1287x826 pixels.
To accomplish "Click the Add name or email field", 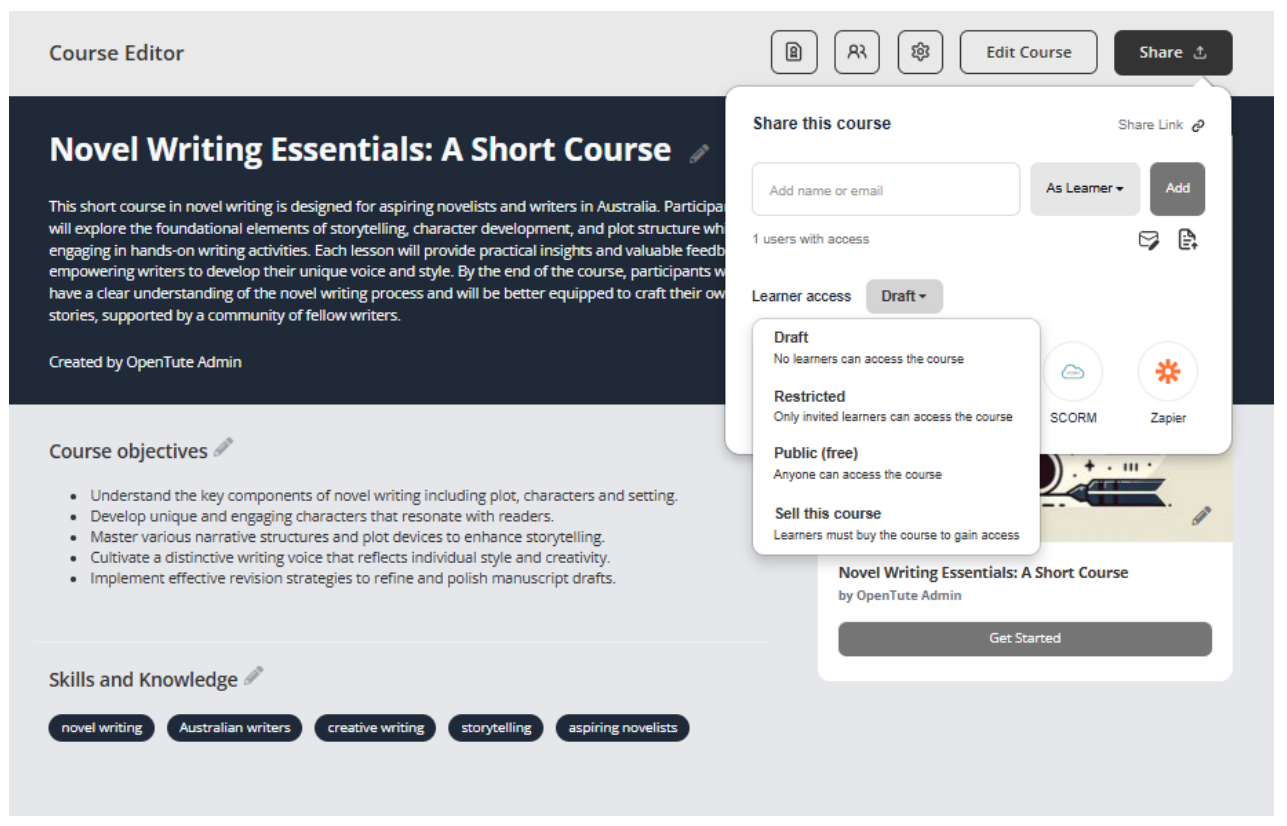I will pos(885,190).
